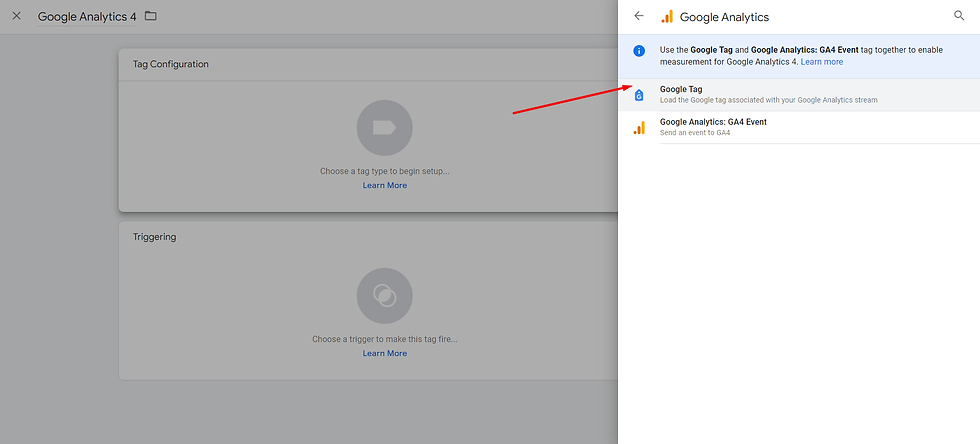Select the Google Tag tag type
Viewport: 980px width, 444px height.
click(799, 94)
